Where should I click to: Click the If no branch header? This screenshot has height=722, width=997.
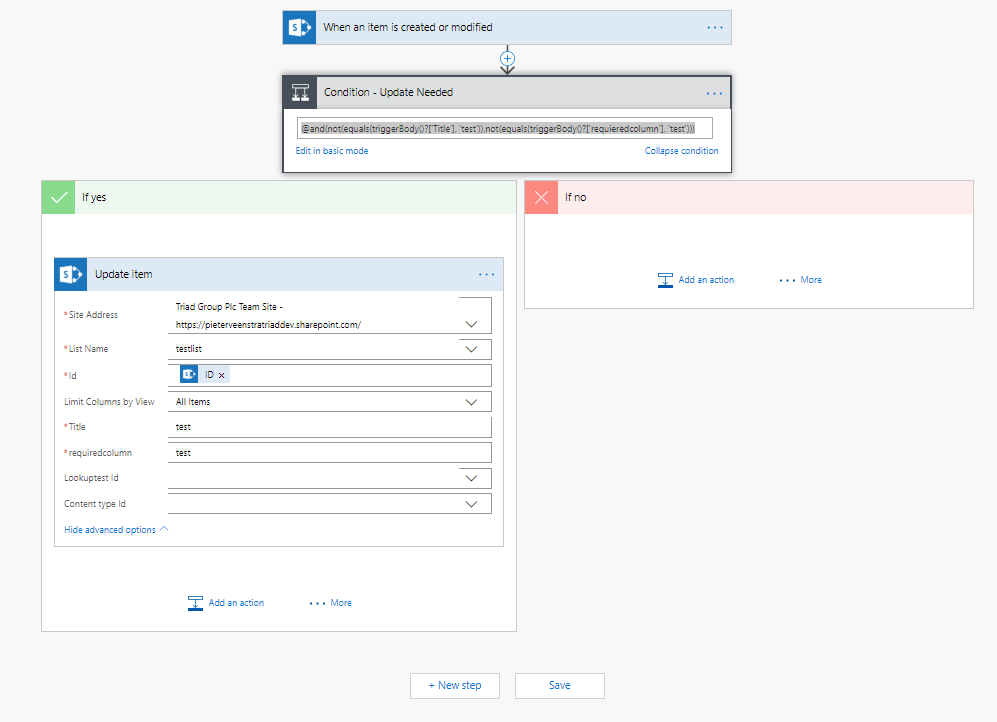[x=749, y=197]
